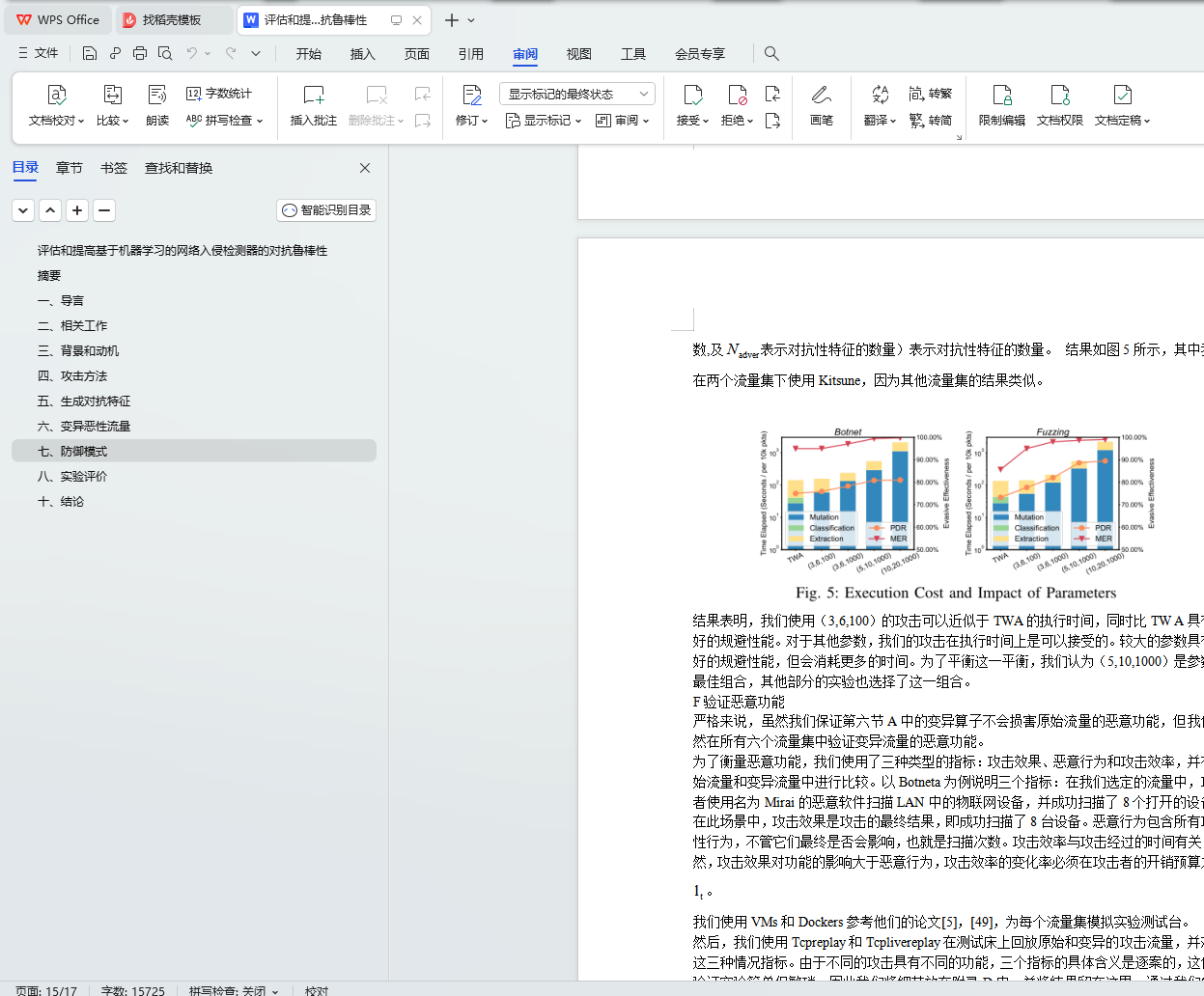This screenshot has height=996, width=1204.
Task: Switch to the 引用 ribbon tab
Action: coord(471,54)
